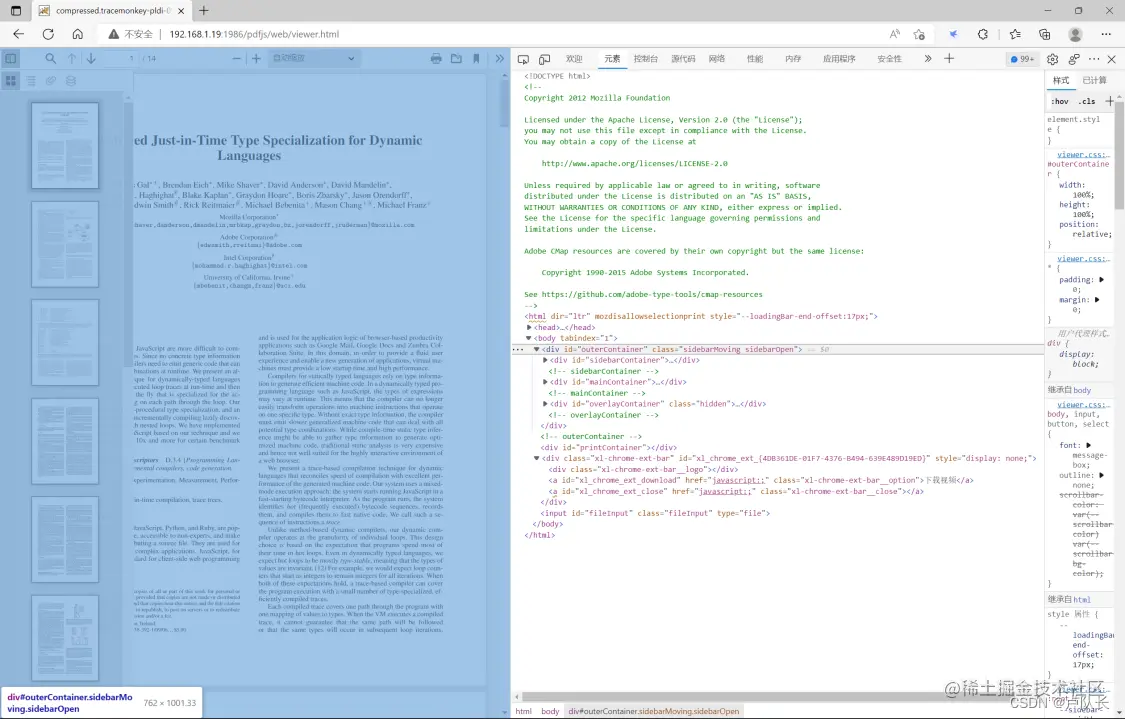Image resolution: width=1125 pixels, height=719 pixels.
Task: Show layers view in sidebar
Action: [70, 80]
